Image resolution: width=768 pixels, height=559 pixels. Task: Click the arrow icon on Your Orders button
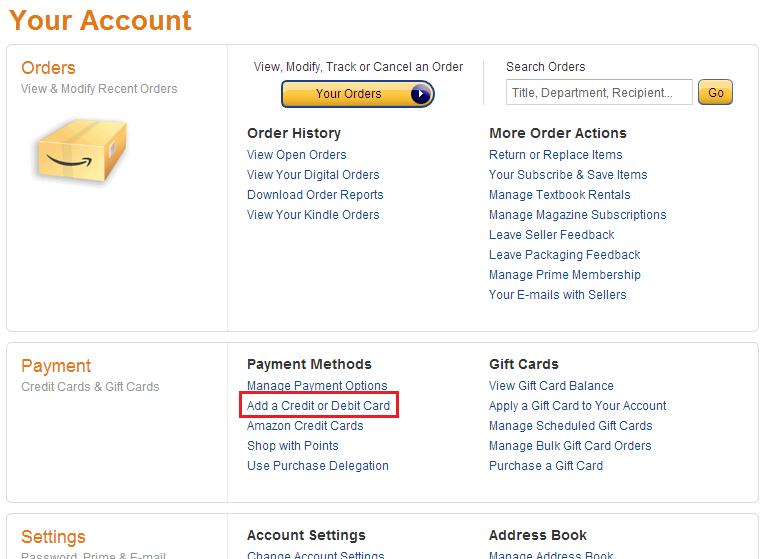[421, 94]
